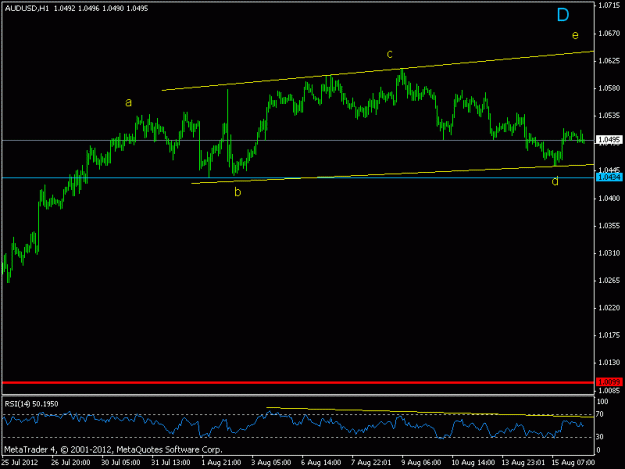
Task: Click the 1.0310 price scale value
Action: tap(609, 253)
